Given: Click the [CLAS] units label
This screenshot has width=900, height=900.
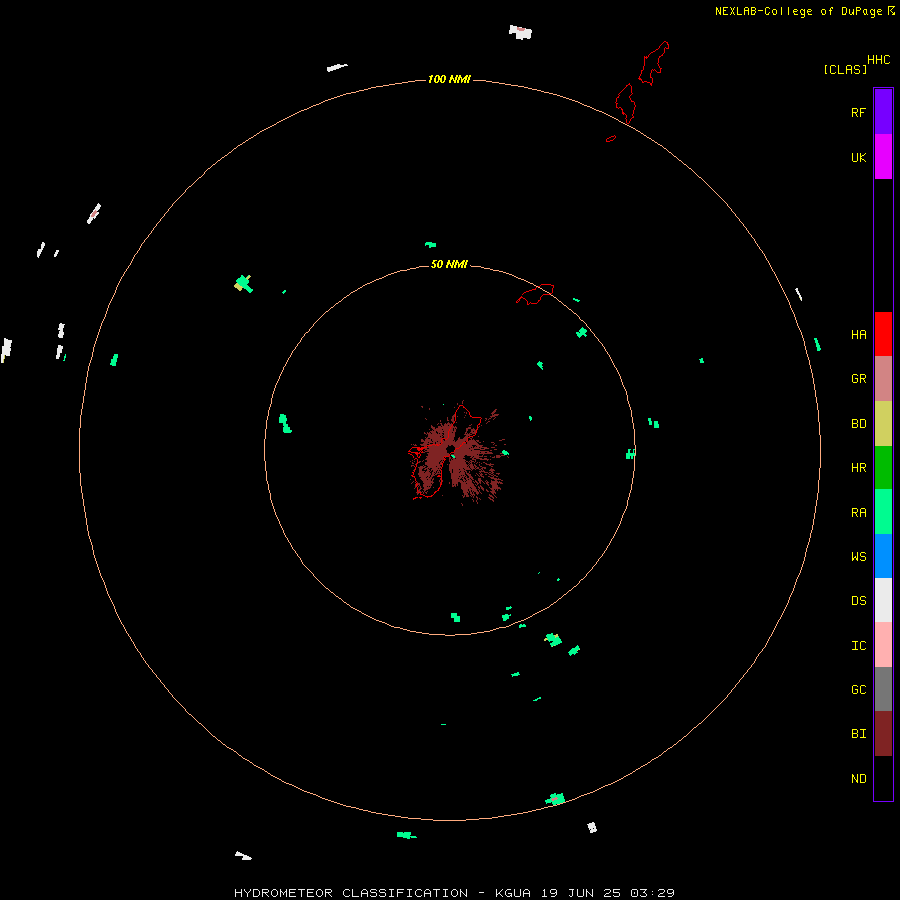Looking at the screenshot, I should (x=845, y=69).
